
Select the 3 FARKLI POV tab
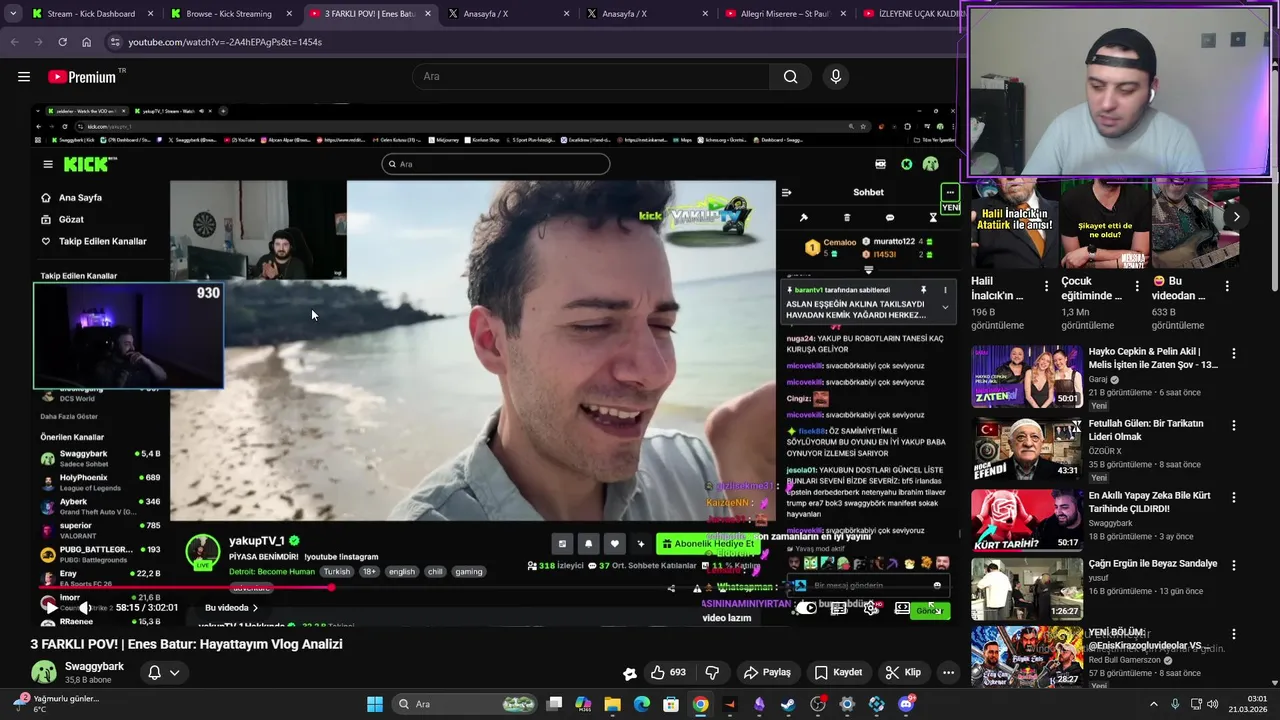369,14
